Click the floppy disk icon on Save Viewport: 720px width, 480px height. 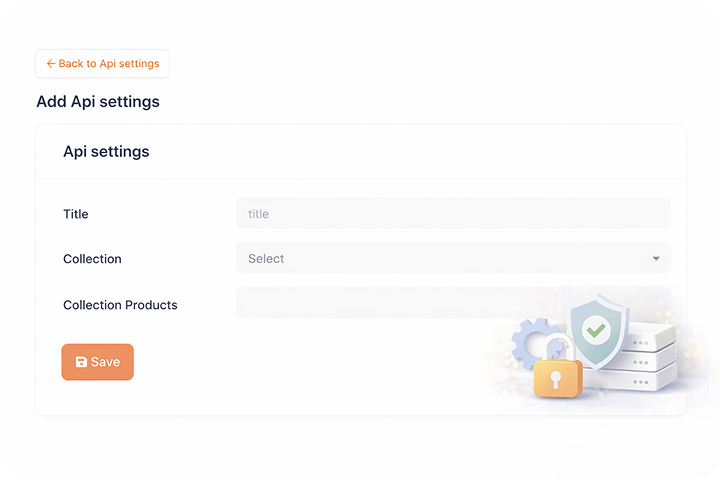(x=81, y=362)
